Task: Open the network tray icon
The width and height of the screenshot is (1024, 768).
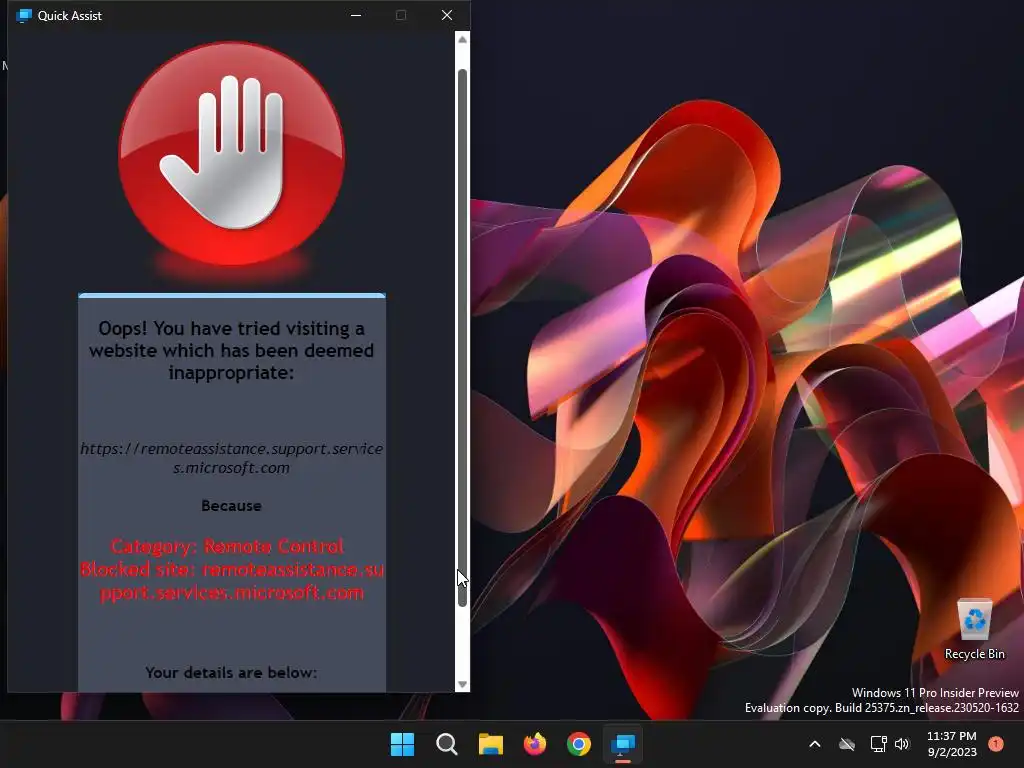Action: point(878,744)
